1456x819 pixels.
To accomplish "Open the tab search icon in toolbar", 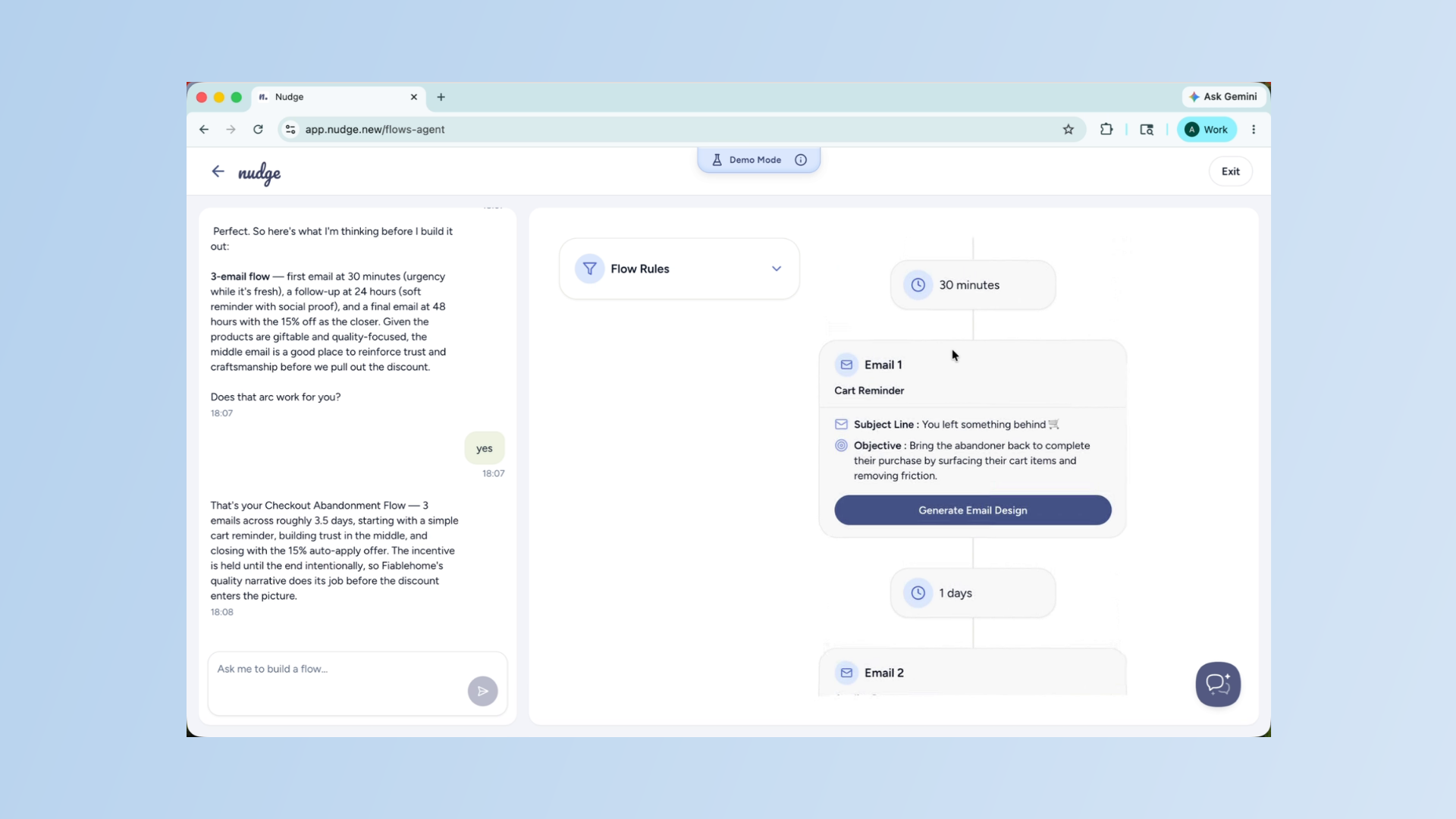I will (x=1147, y=130).
